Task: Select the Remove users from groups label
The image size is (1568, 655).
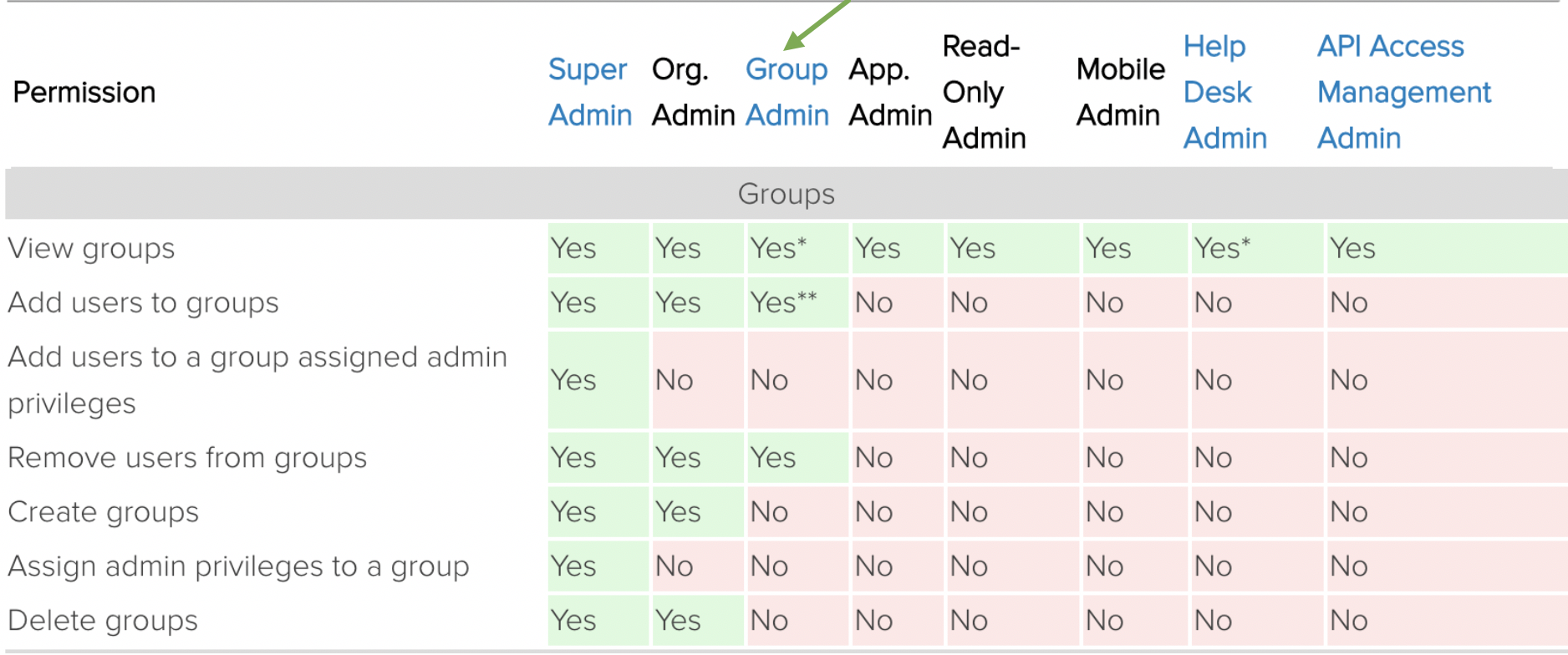Action: click(x=187, y=458)
